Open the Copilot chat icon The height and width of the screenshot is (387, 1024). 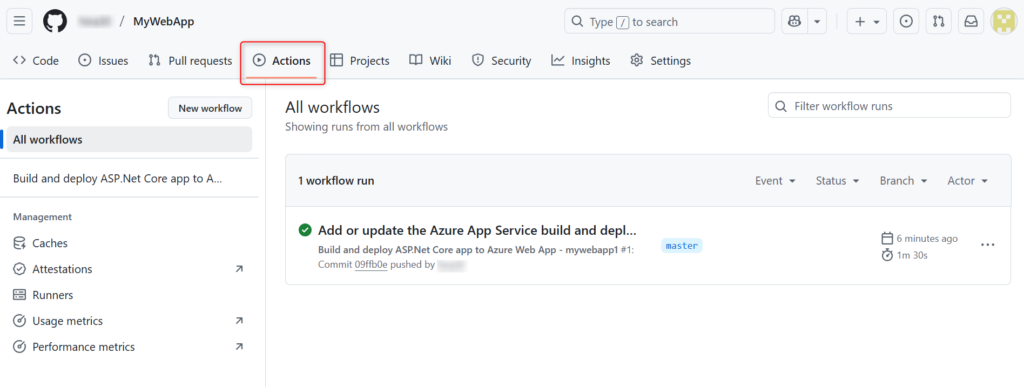pos(795,22)
